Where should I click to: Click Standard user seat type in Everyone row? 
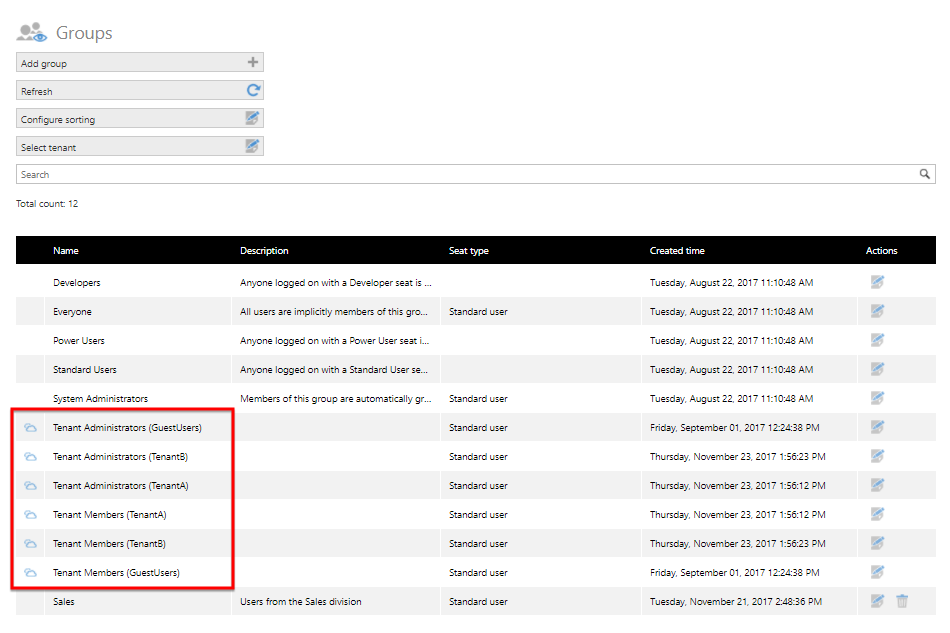pyautogui.click(x=478, y=311)
